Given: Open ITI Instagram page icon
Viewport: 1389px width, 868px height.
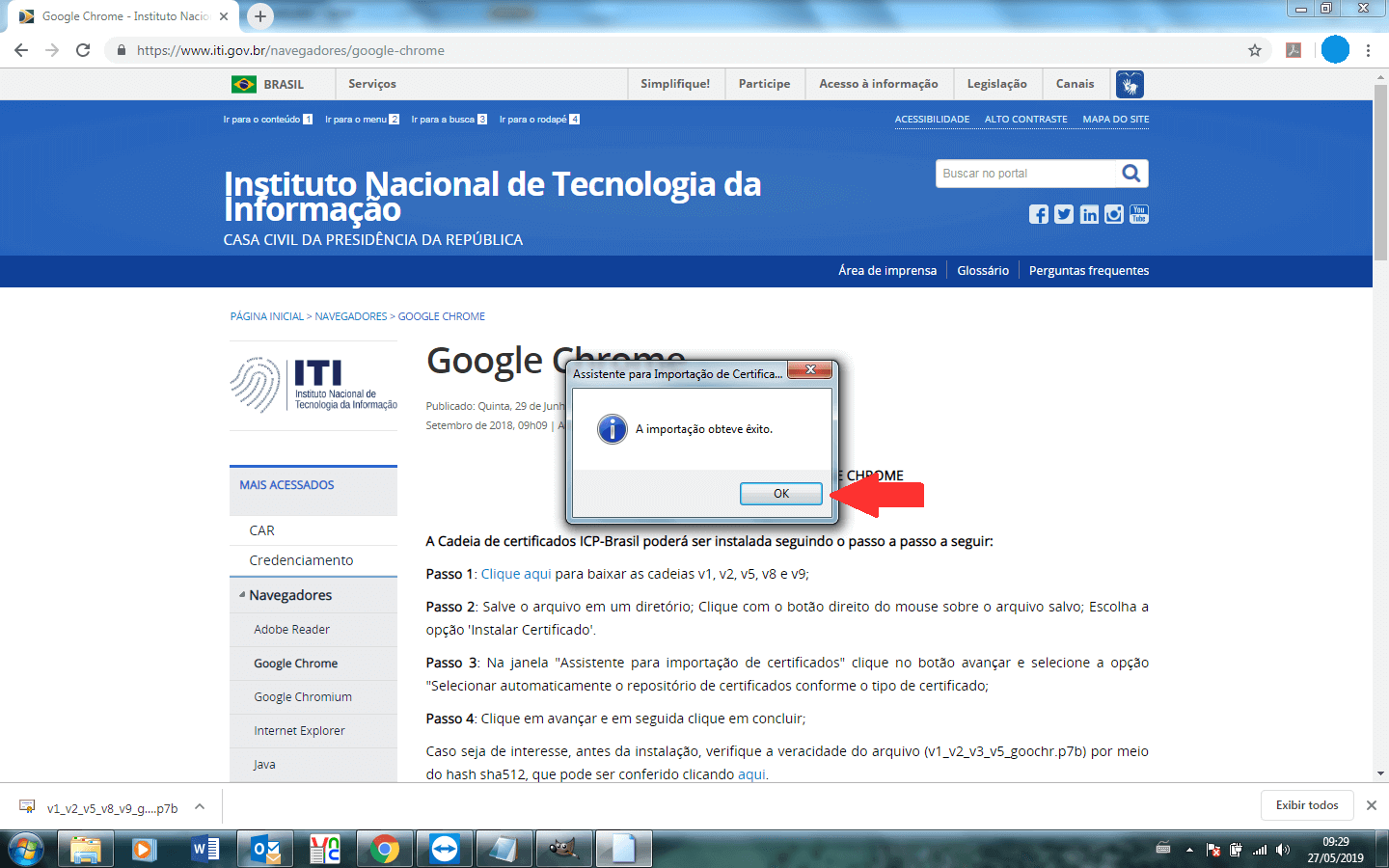Looking at the screenshot, I should click(1114, 214).
